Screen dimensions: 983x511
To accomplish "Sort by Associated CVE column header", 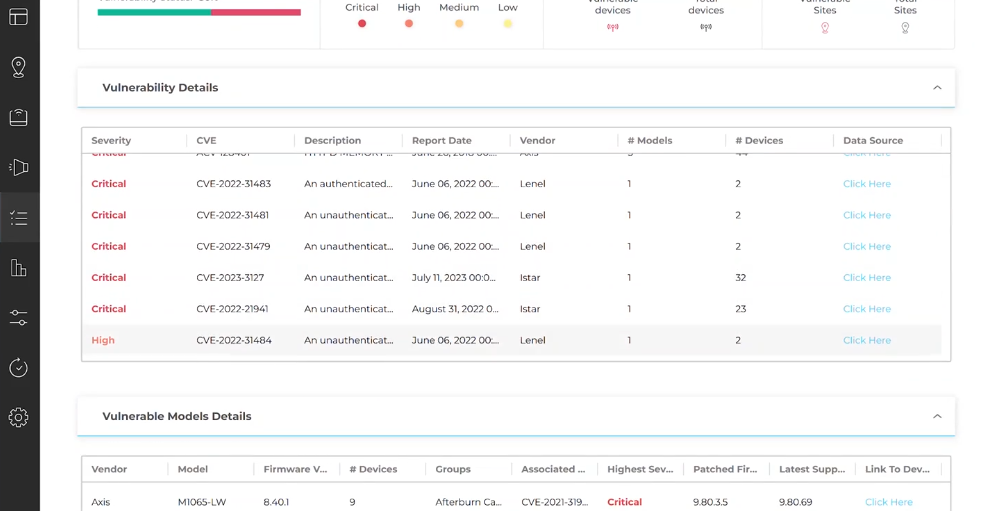I will tap(553, 469).
